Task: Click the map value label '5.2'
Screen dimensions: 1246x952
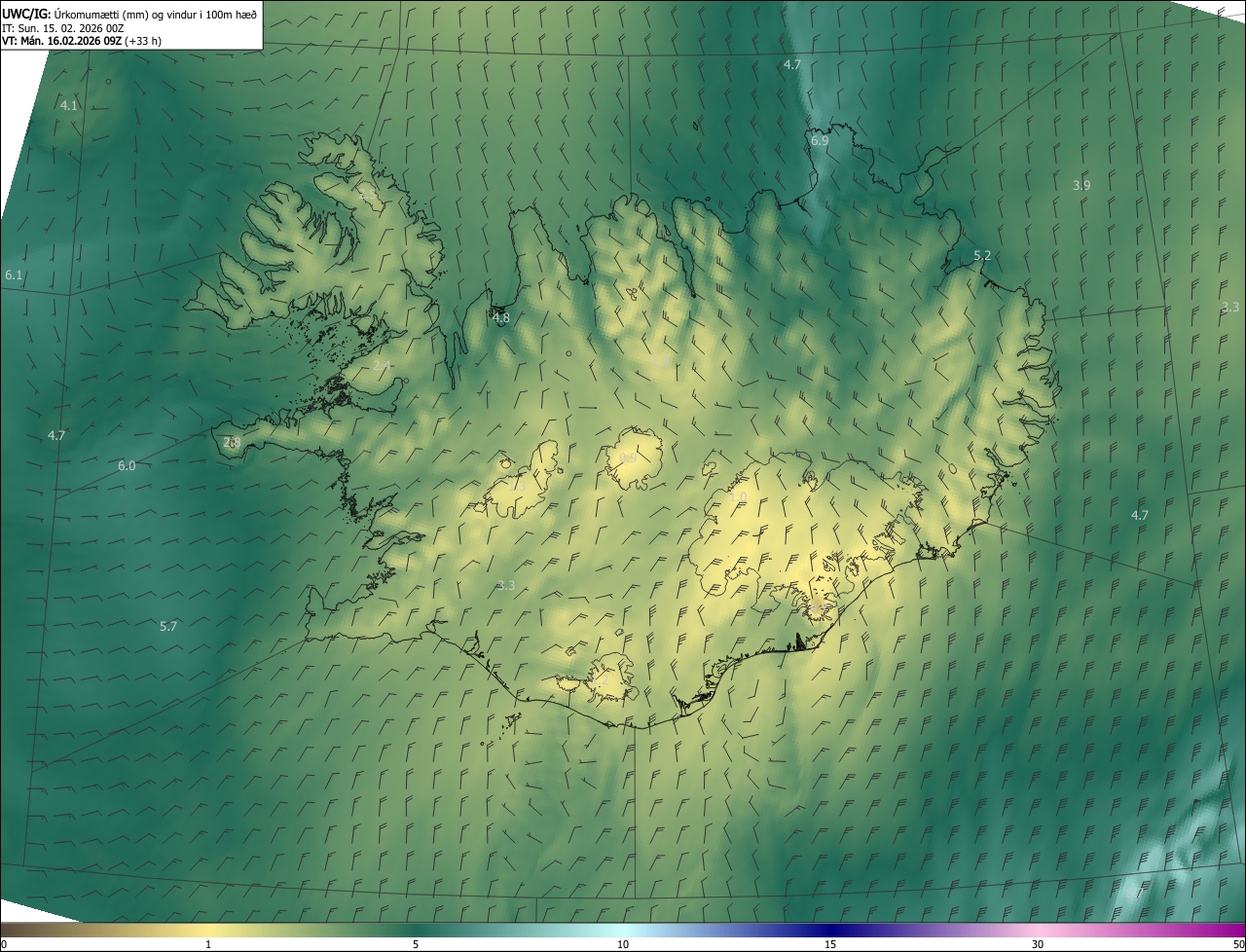Action: click(x=982, y=255)
